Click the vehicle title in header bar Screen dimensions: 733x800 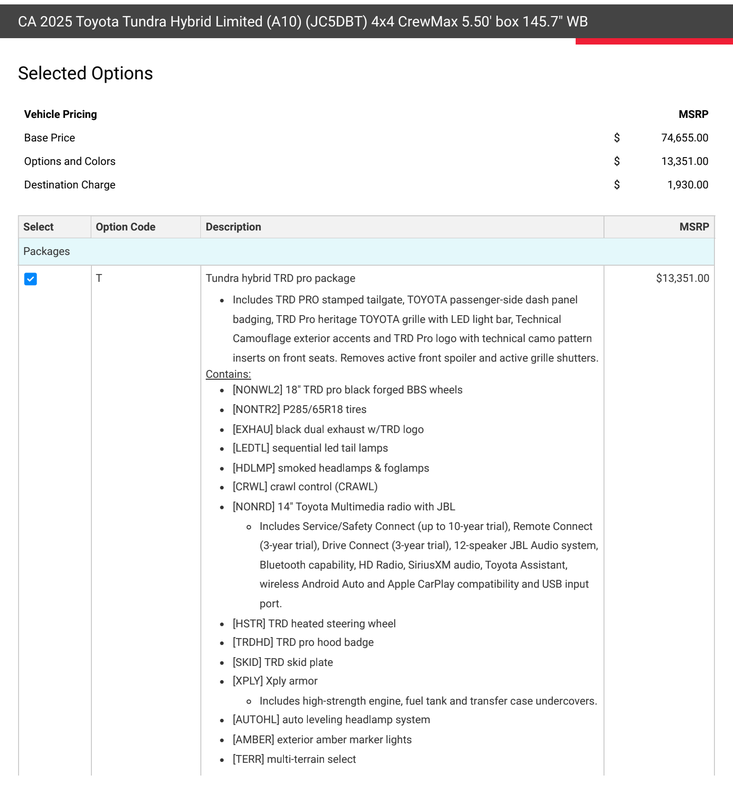[x=302, y=22]
